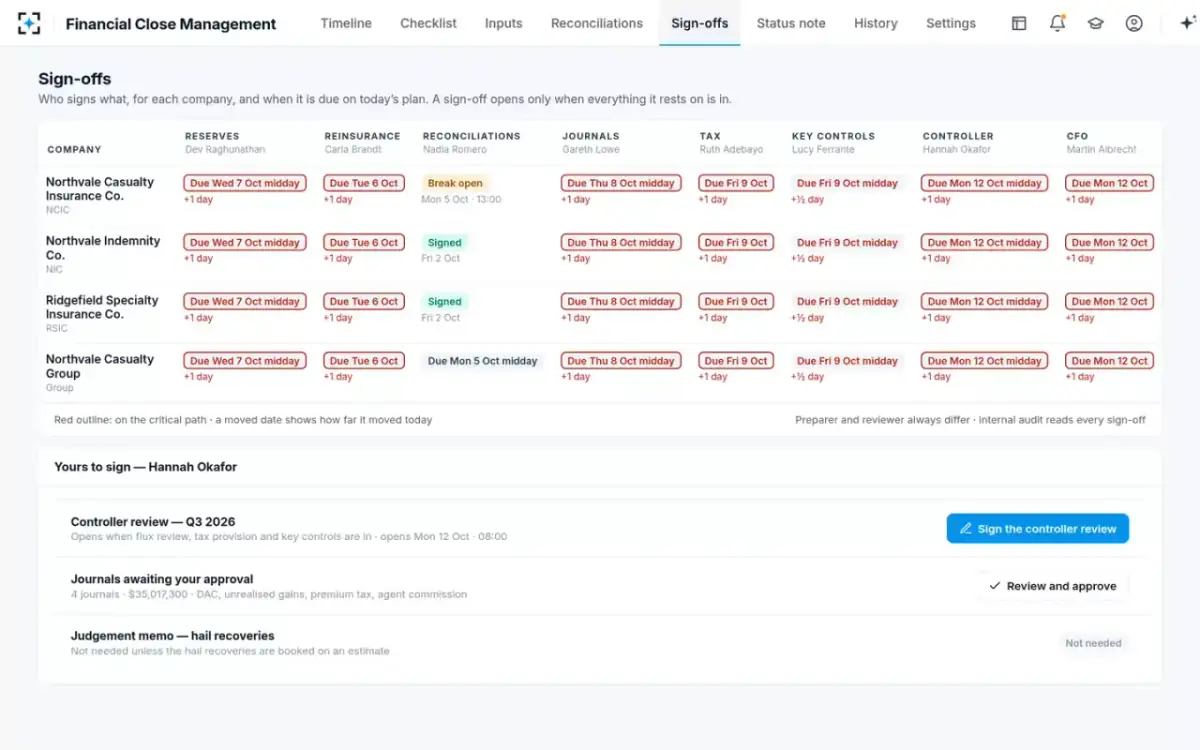Open the graduation cap learning icon
The height and width of the screenshot is (750, 1200).
[1095, 23]
